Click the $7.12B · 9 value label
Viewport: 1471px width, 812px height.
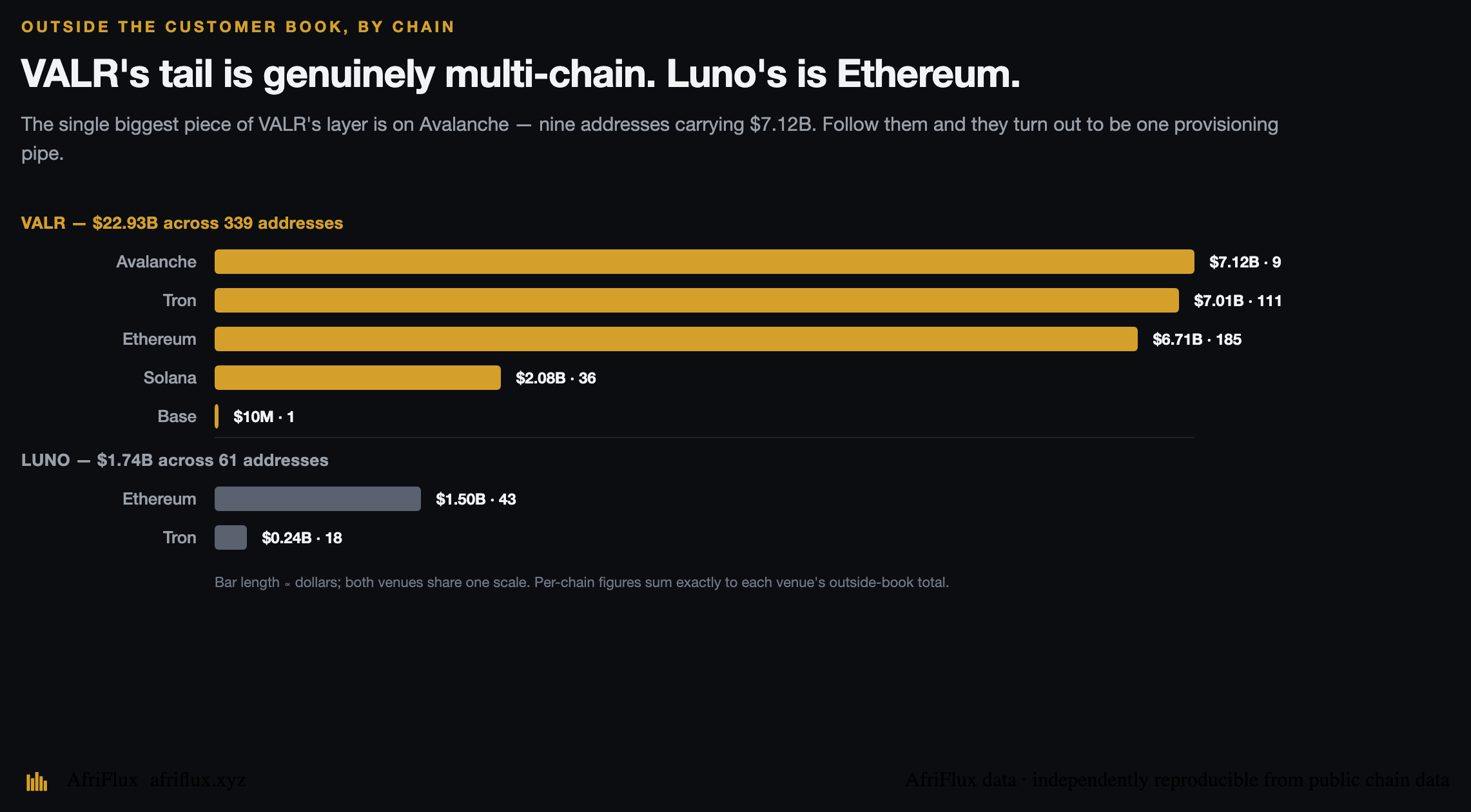pos(1245,262)
